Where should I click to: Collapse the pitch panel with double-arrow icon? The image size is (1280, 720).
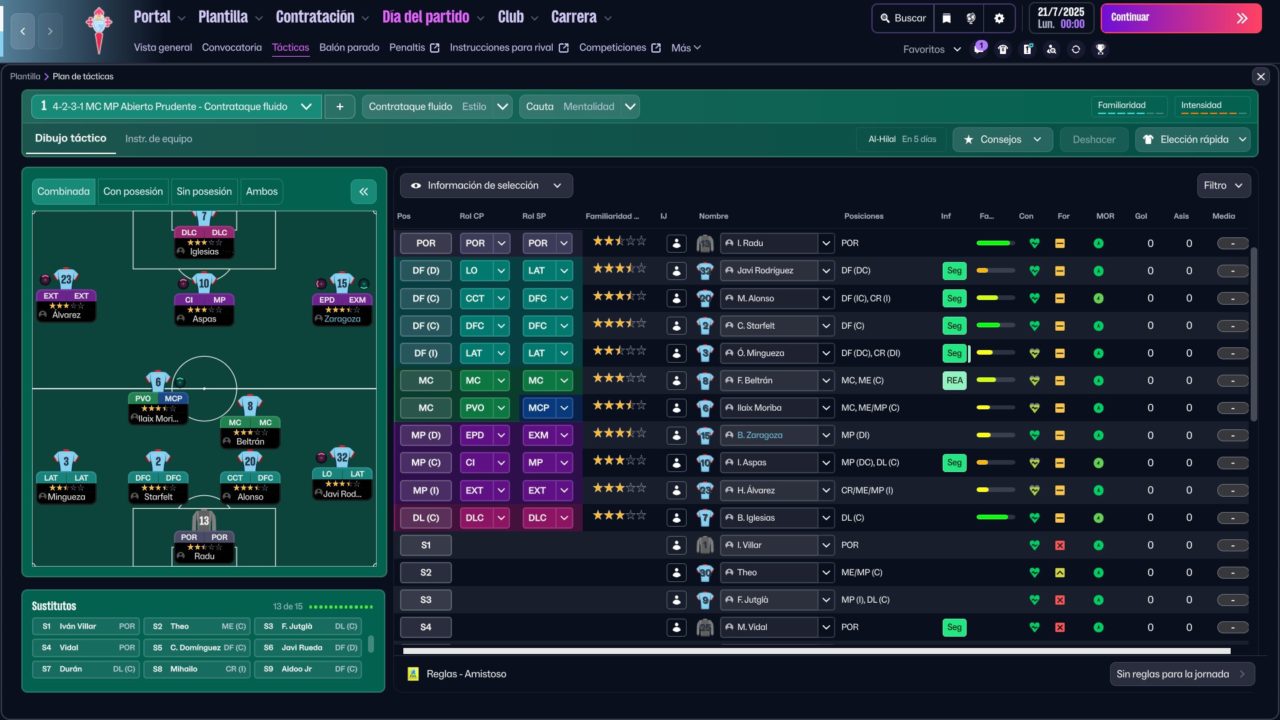tap(363, 191)
